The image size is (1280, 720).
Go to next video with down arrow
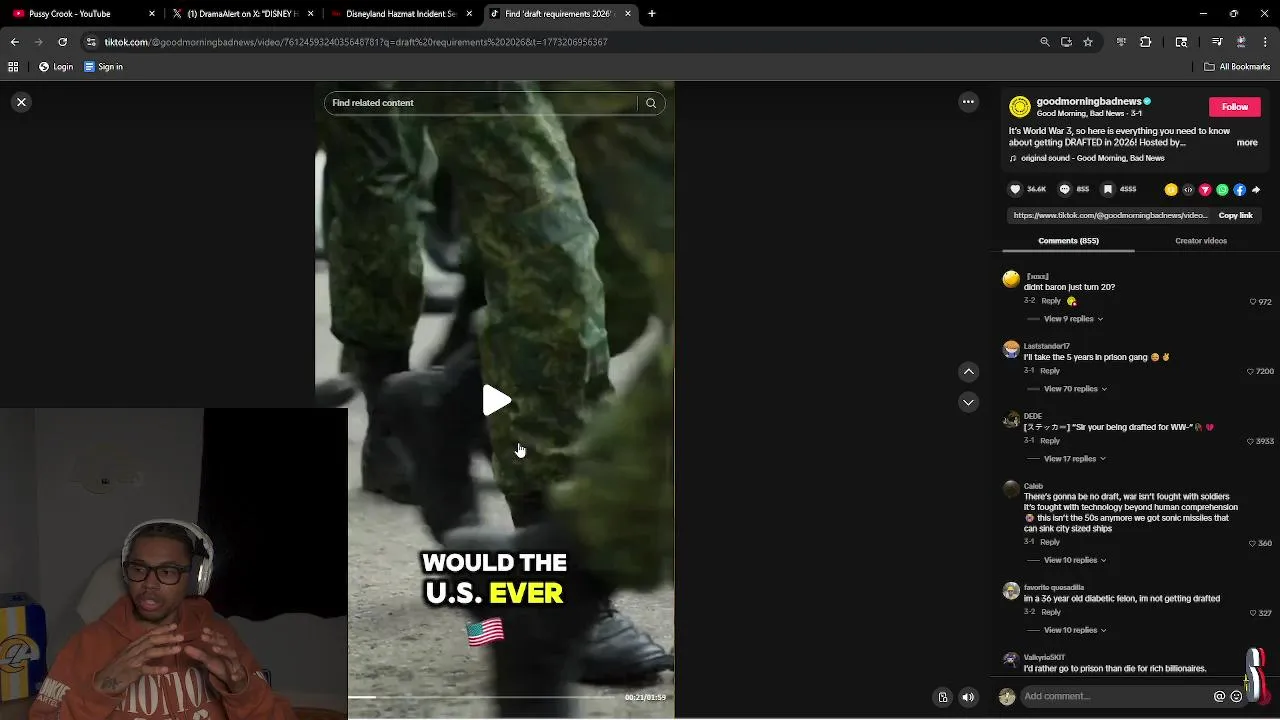point(968,402)
